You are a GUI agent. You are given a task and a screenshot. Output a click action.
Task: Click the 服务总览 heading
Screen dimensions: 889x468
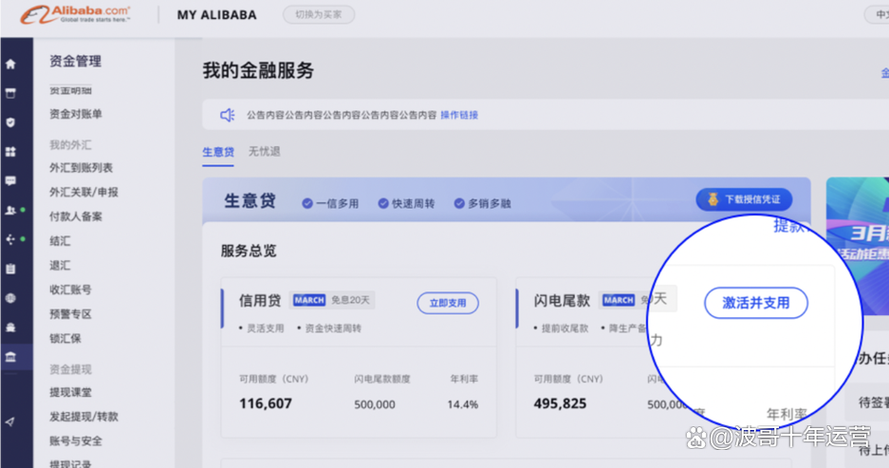[x=248, y=251]
